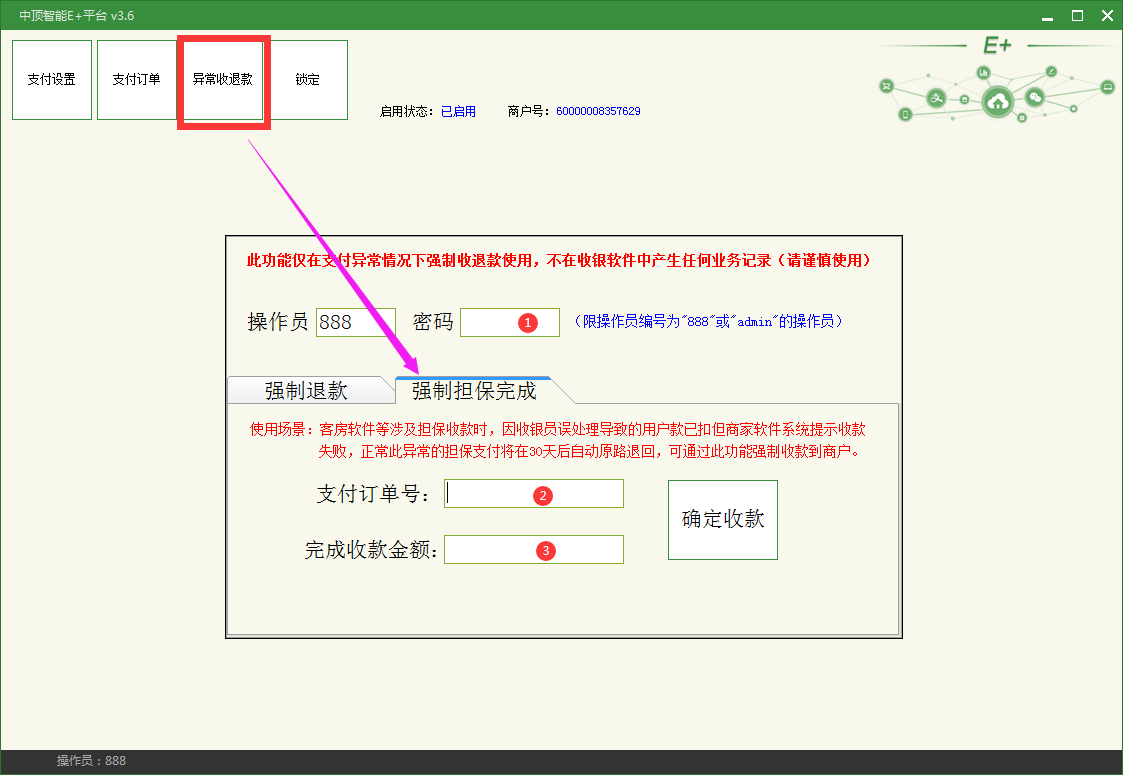Click the cloud home icon in E+ logo
The width and height of the screenshot is (1123, 775).
pyautogui.click(x=997, y=102)
